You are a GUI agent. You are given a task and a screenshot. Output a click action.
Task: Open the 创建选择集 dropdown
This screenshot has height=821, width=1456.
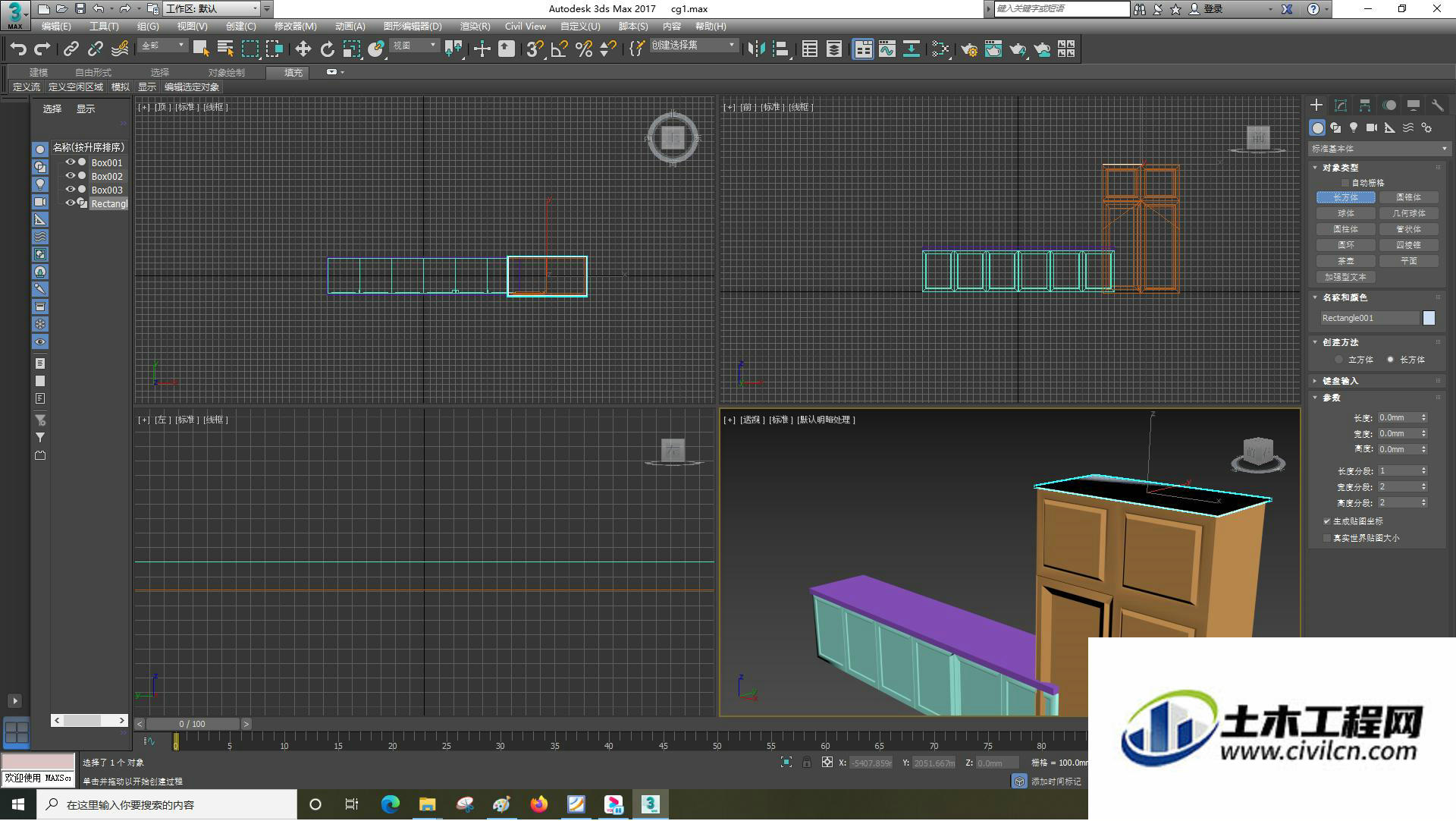tap(693, 46)
